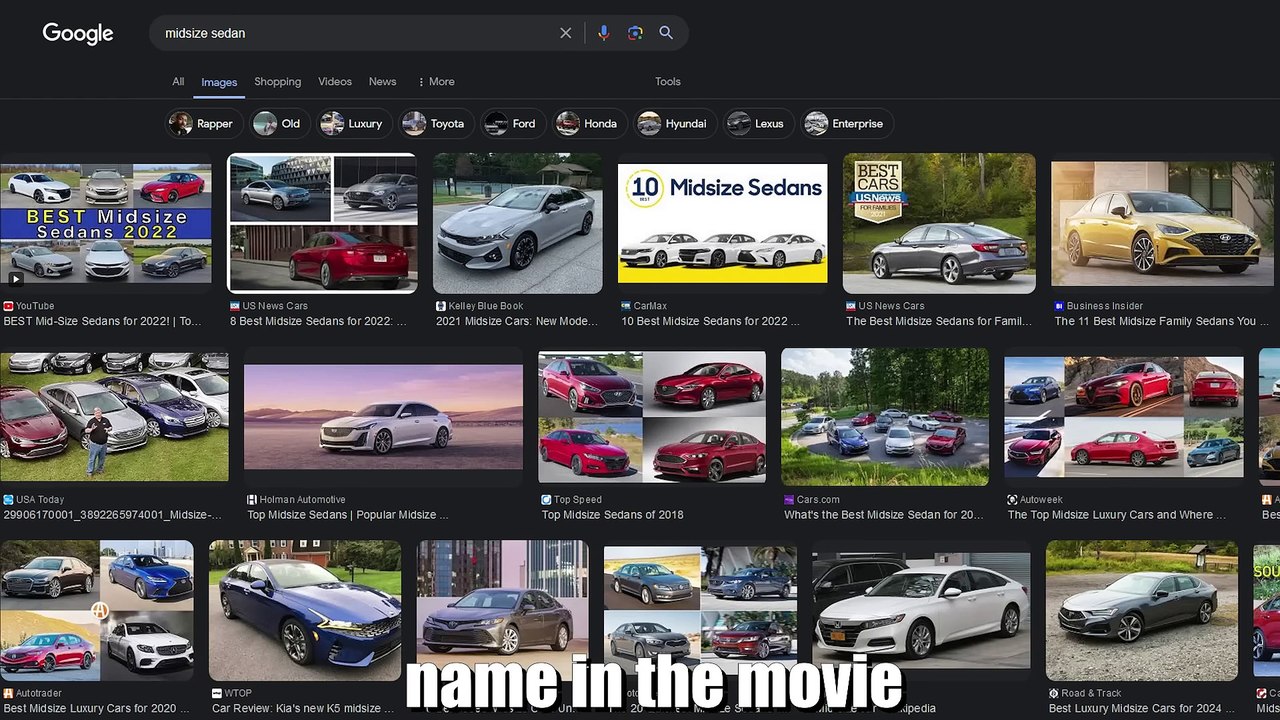Open US News Best Cars gray sedan thumbnail
The image size is (1280, 720).
pos(939,223)
